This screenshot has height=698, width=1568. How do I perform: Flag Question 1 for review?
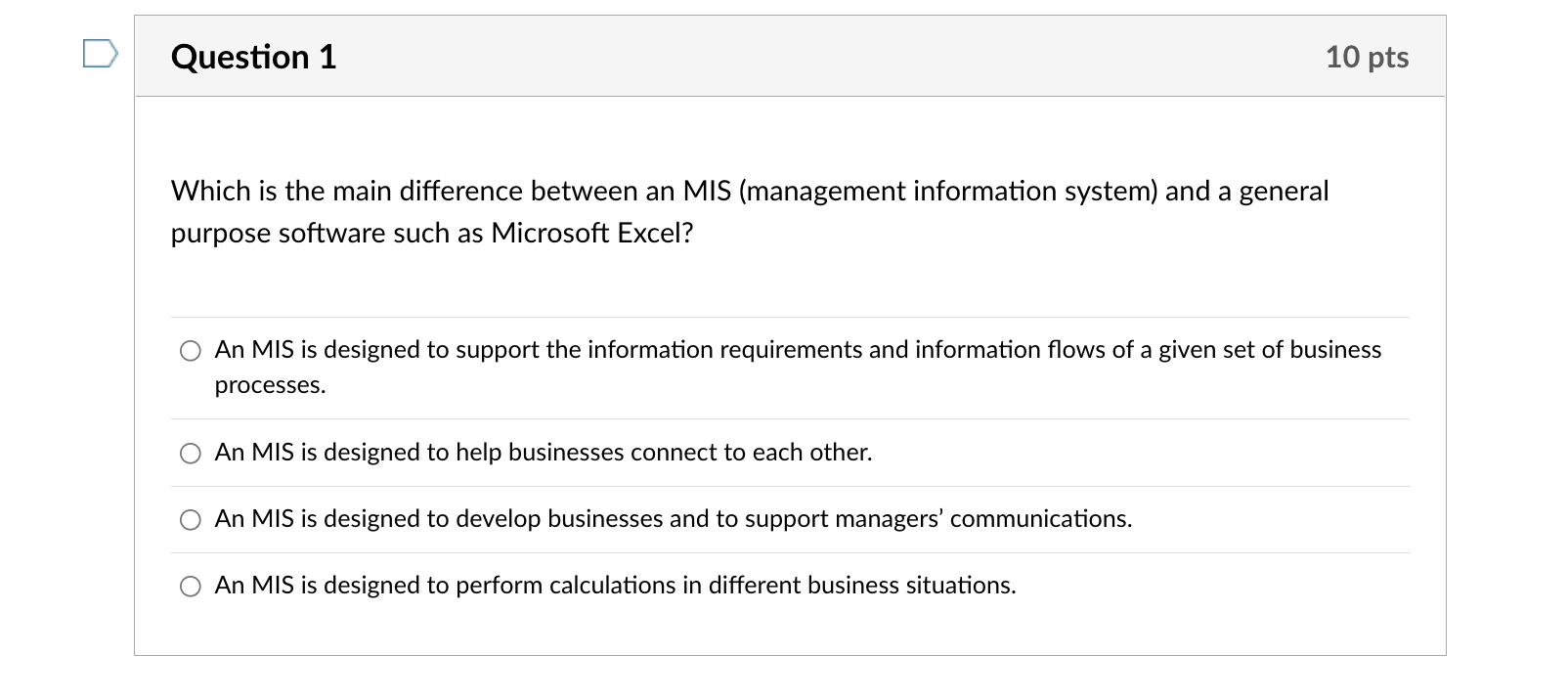[100, 54]
